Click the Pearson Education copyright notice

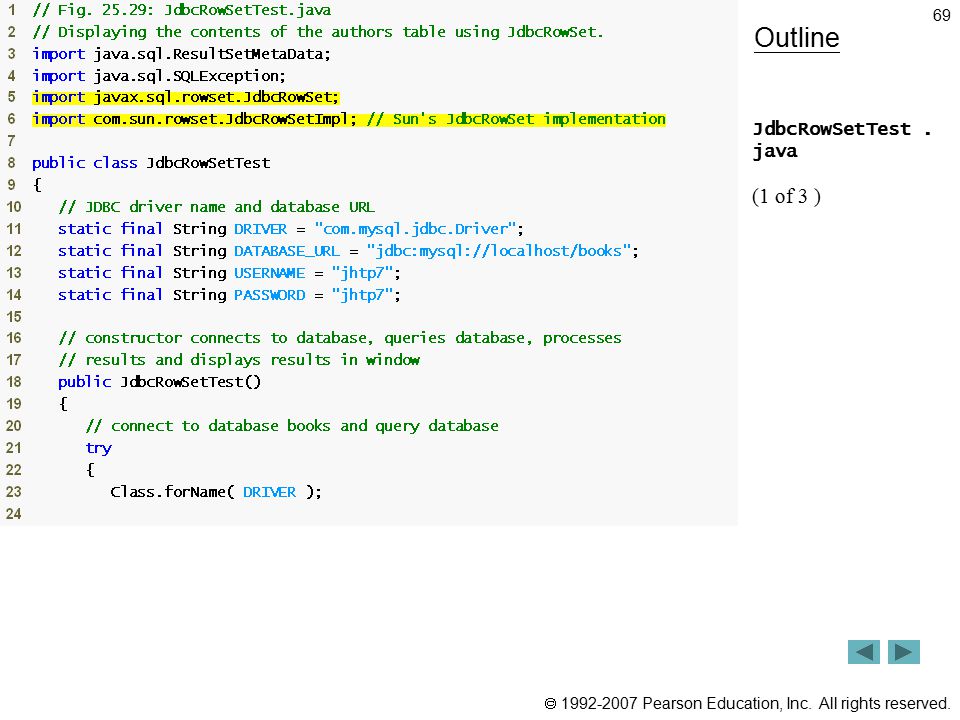coord(747,703)
